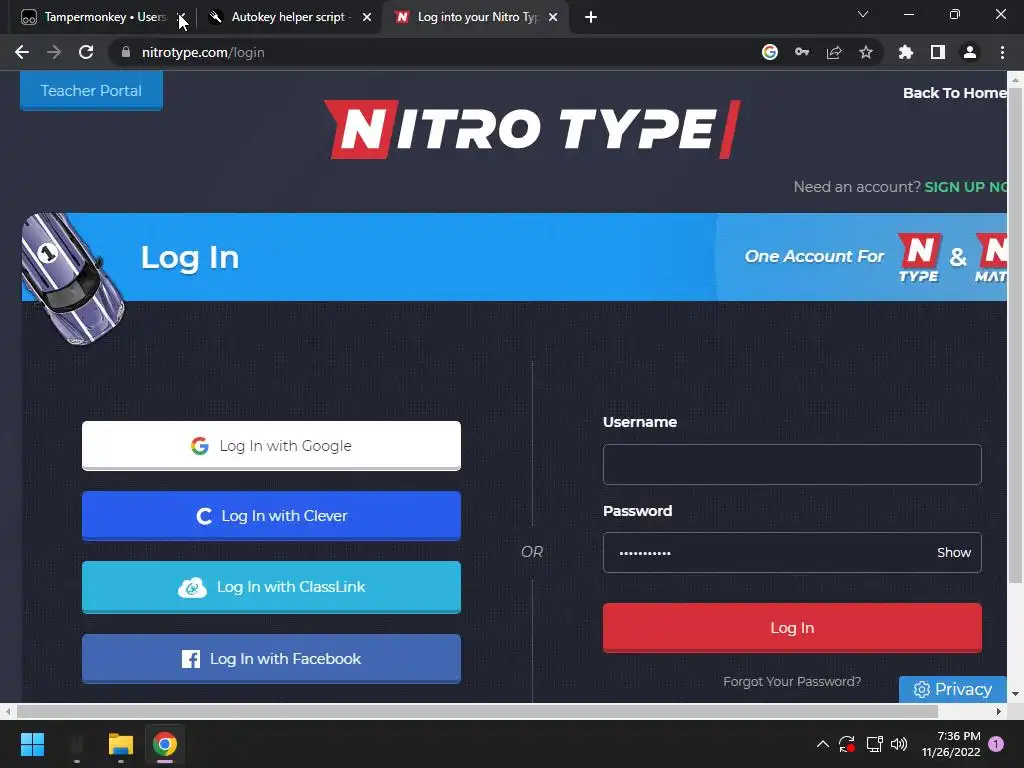
Task: Click the scroll down arrow
Action: click(1016, 694)
